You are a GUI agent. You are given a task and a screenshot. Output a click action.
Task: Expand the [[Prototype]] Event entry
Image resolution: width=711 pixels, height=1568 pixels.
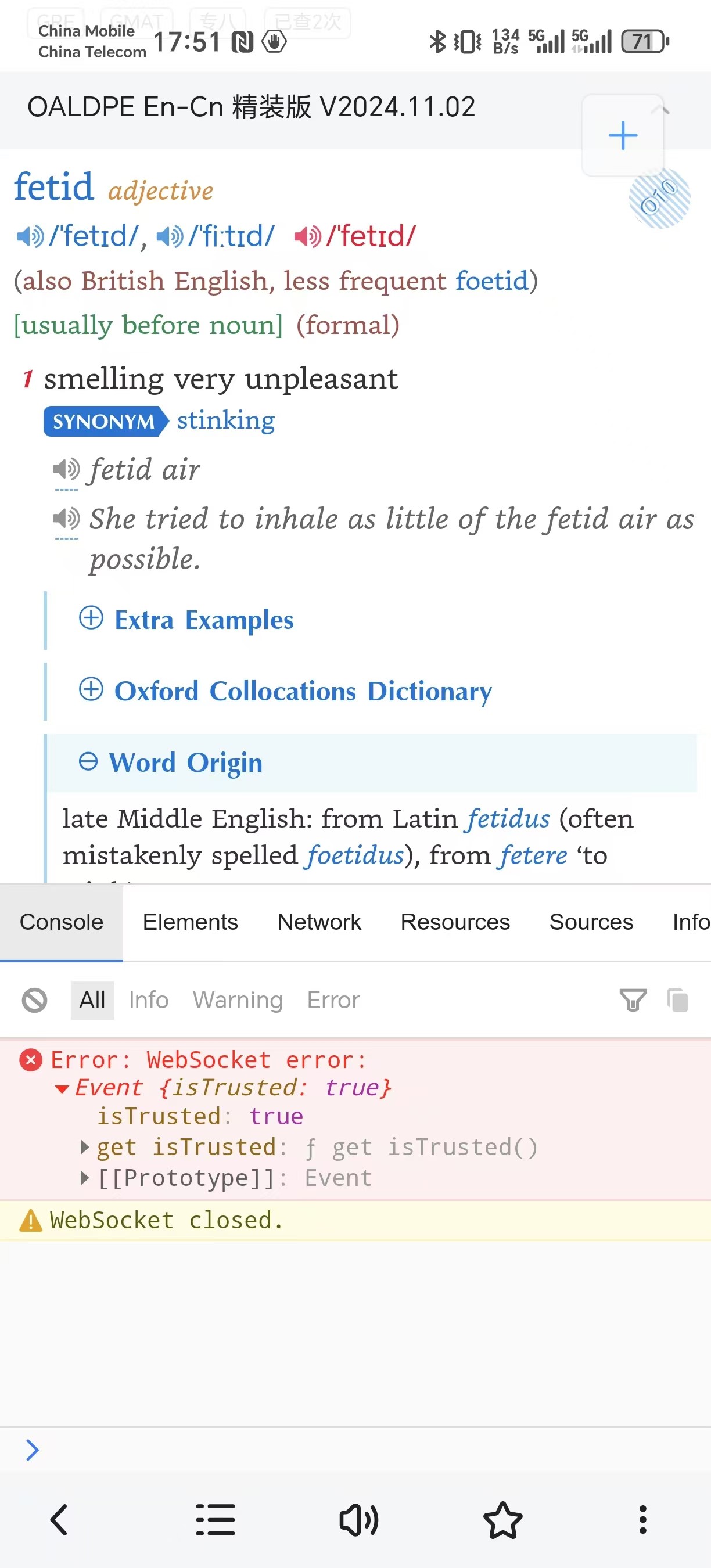tap(85, 1178)
